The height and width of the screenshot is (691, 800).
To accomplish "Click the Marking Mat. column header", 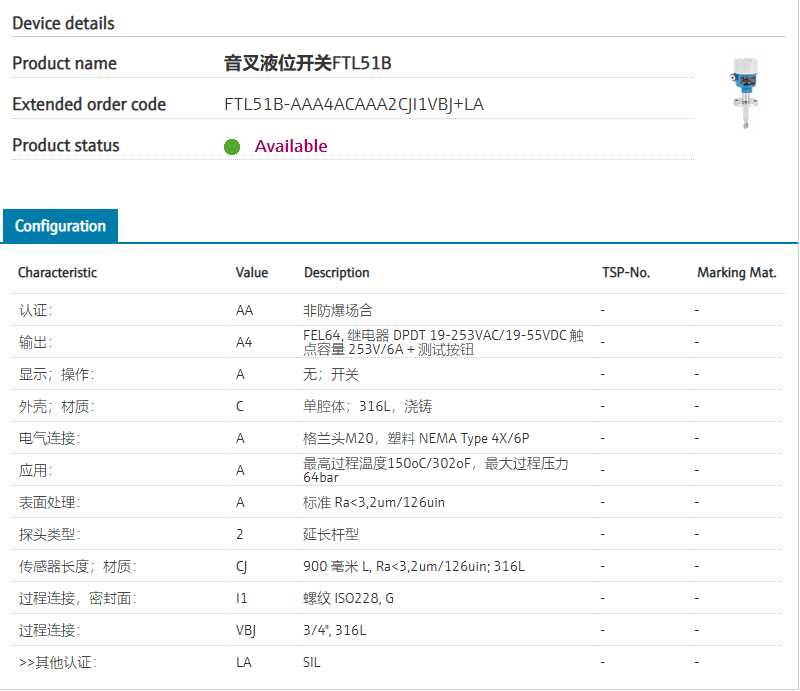I will [736, 273].
